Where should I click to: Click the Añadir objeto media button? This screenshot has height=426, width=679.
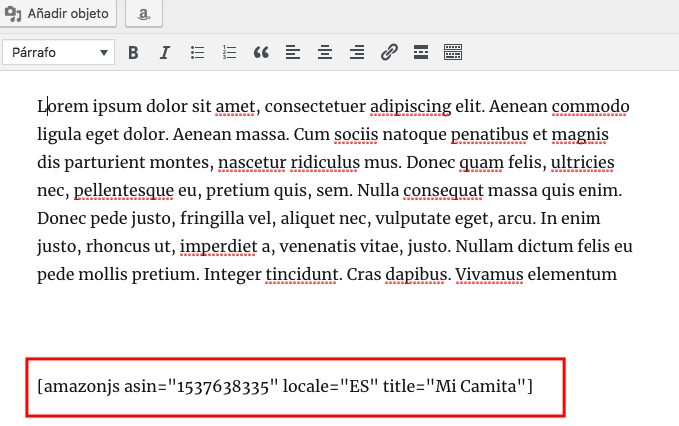[x=57, y=13]
